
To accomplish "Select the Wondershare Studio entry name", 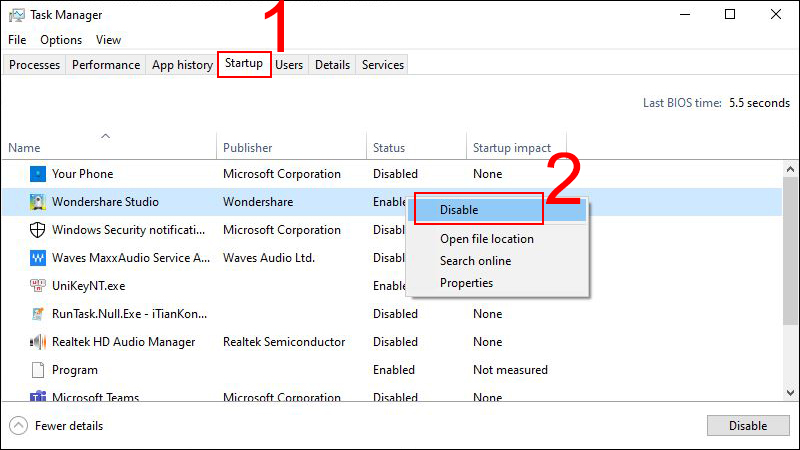I will [105, 202].
